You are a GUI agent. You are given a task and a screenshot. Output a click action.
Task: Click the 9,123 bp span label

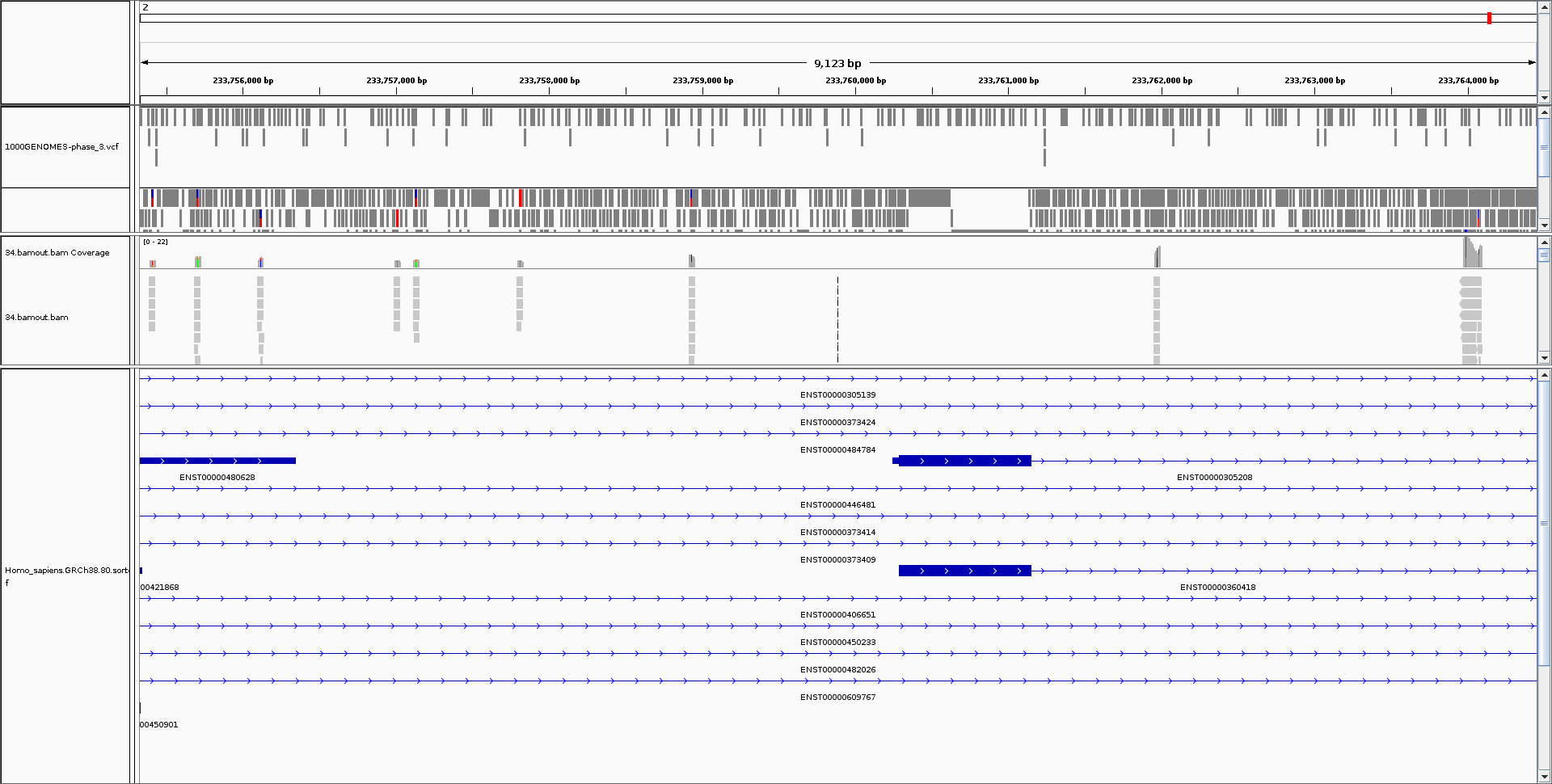point(837,63)
